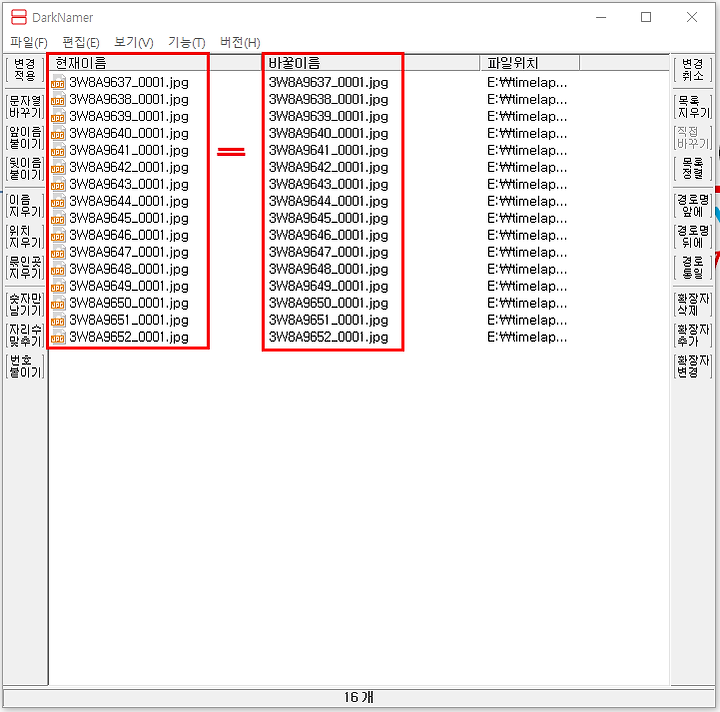Click 3W8A9646_0001.jpg in the 바꿀이름 column

point(328,236)
